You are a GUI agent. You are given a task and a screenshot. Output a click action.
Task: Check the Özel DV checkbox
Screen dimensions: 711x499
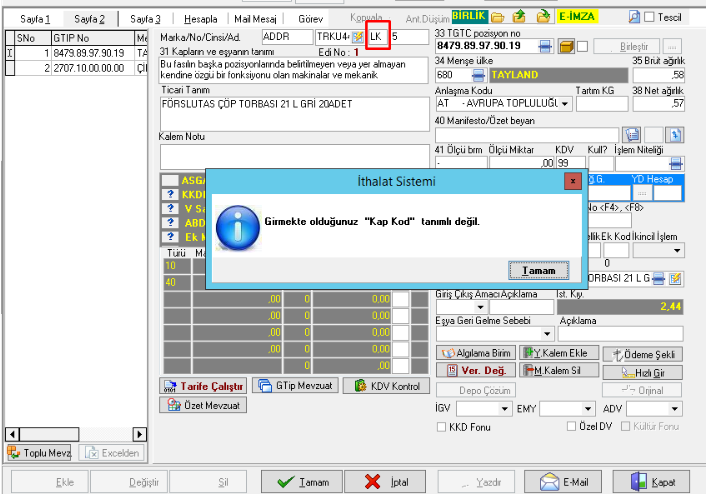coord(571,427)
